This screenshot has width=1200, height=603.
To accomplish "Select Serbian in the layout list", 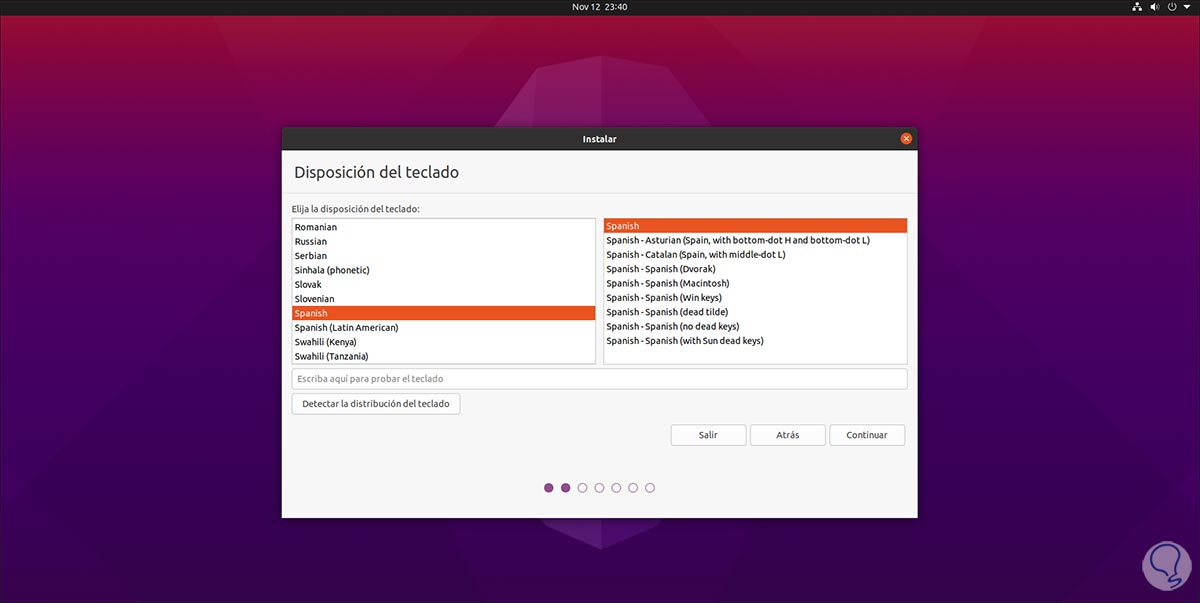I will [444, 256].
